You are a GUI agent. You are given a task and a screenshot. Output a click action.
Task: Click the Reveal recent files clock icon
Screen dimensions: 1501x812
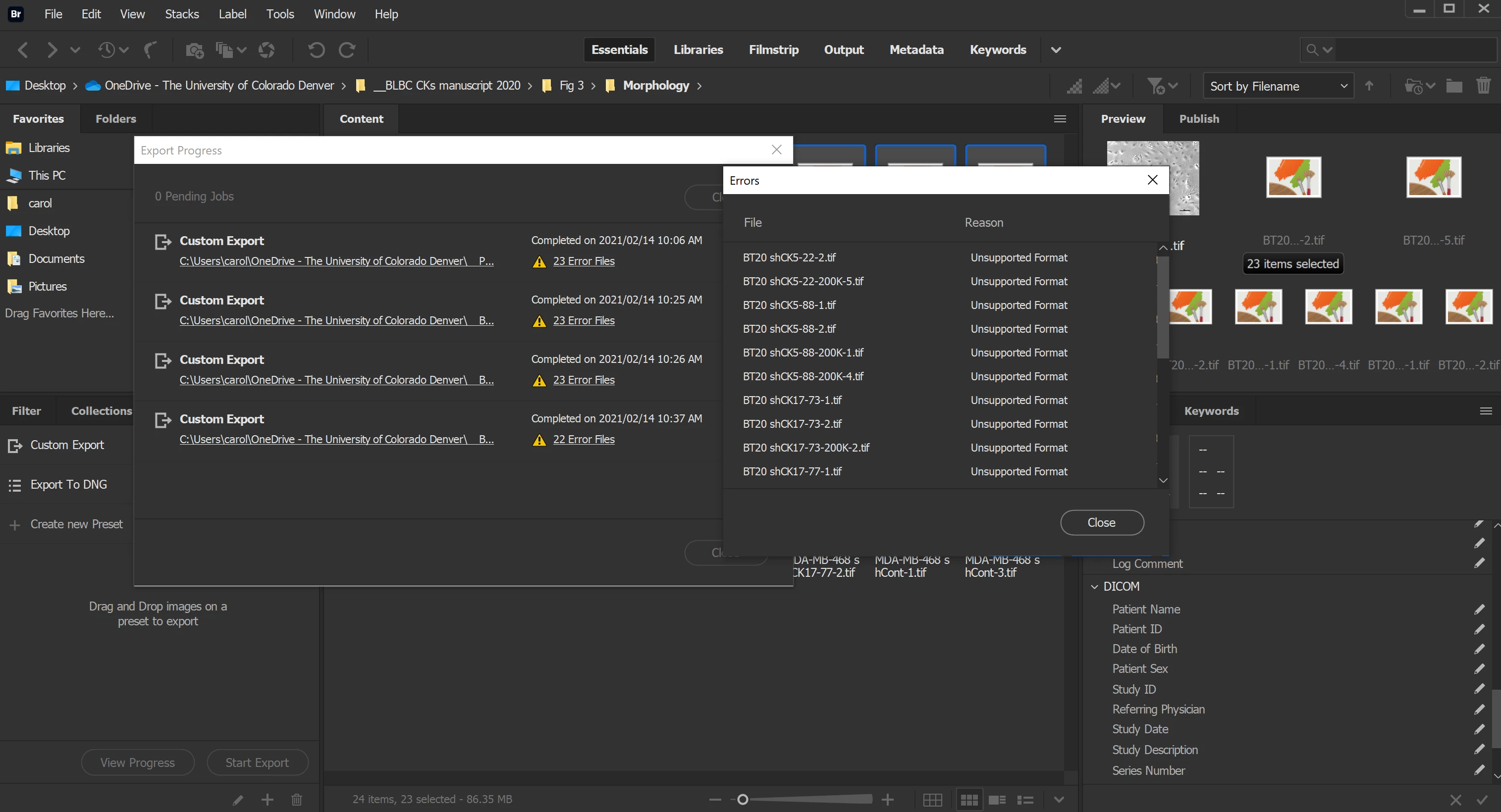[107, 50]
